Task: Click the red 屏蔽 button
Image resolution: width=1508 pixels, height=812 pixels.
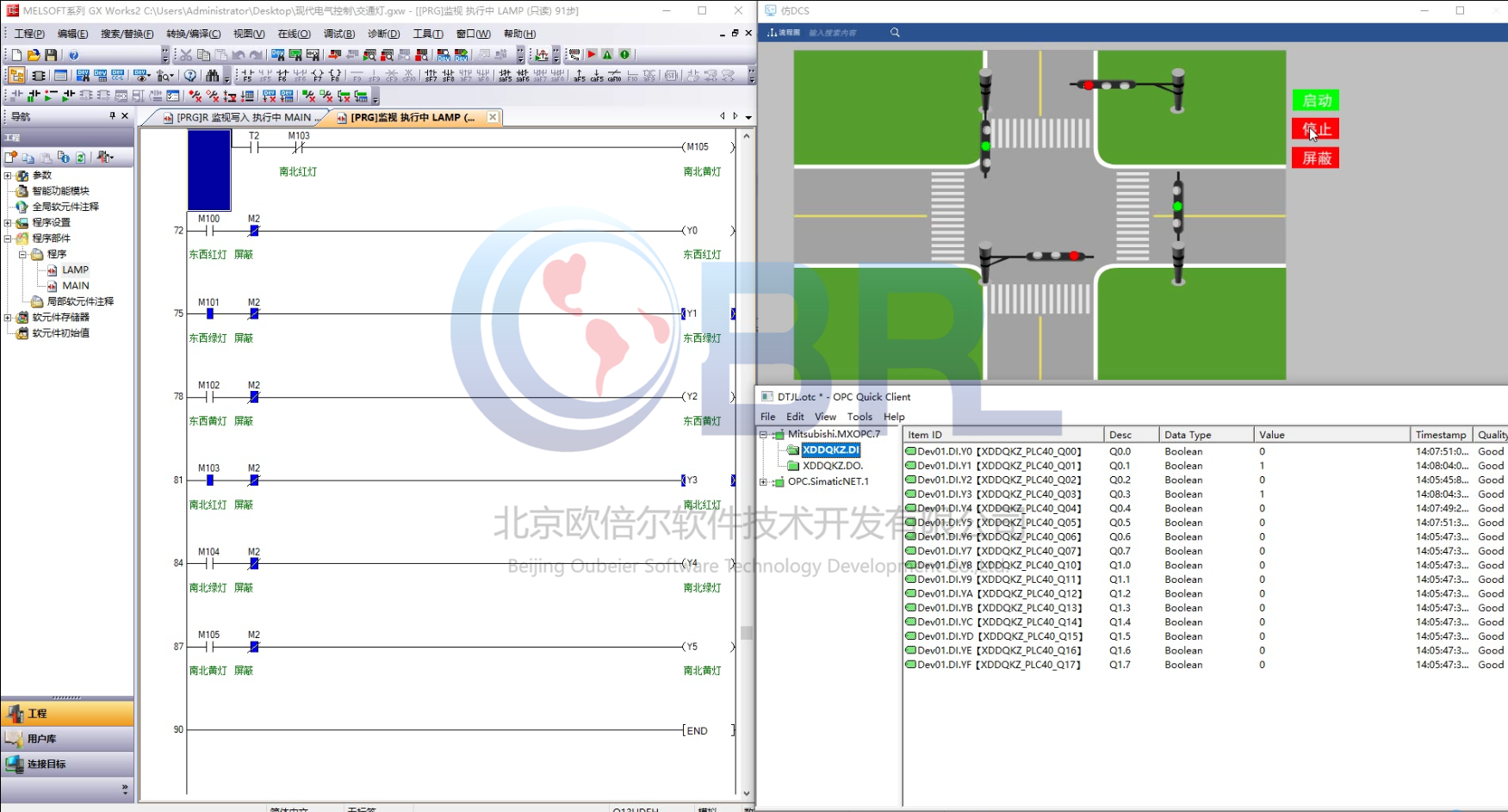Action: [x=1315, y=158]
